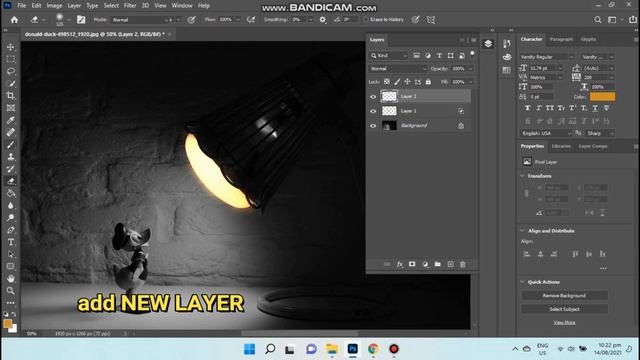Open Photoshop from the Windows taskbar
640x360 pixels.
pyautogui.click(x=353, y=349)
